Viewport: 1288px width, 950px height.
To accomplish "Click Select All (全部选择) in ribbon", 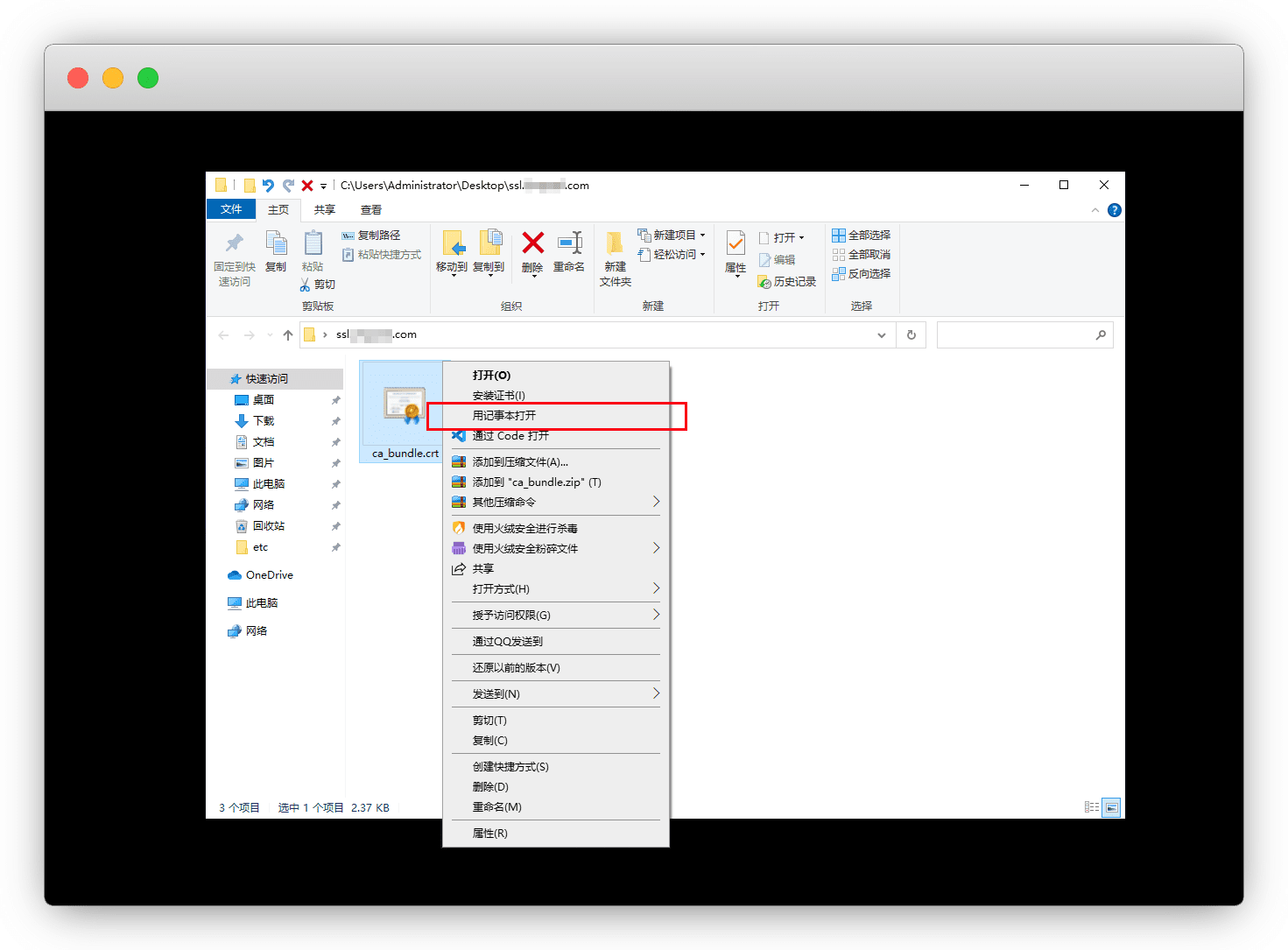I will click(861, 236).
